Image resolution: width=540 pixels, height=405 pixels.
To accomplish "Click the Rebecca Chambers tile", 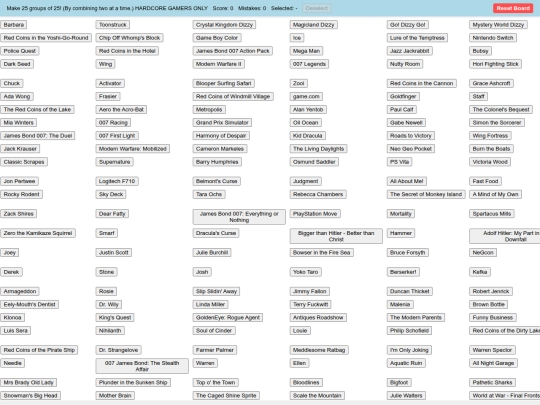I will 318,194.
